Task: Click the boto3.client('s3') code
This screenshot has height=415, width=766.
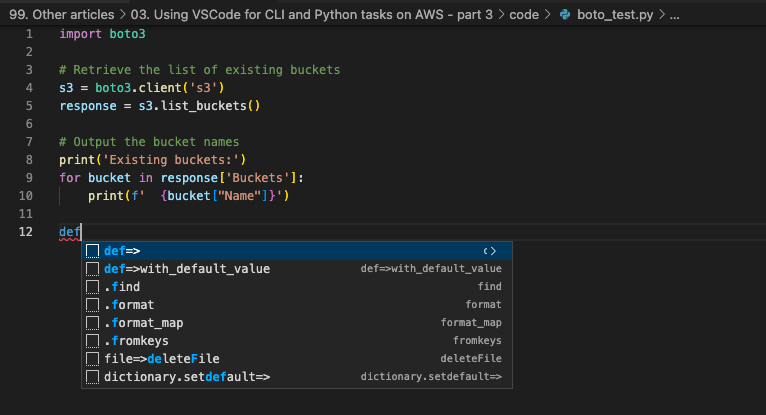Action: (160, 88)
